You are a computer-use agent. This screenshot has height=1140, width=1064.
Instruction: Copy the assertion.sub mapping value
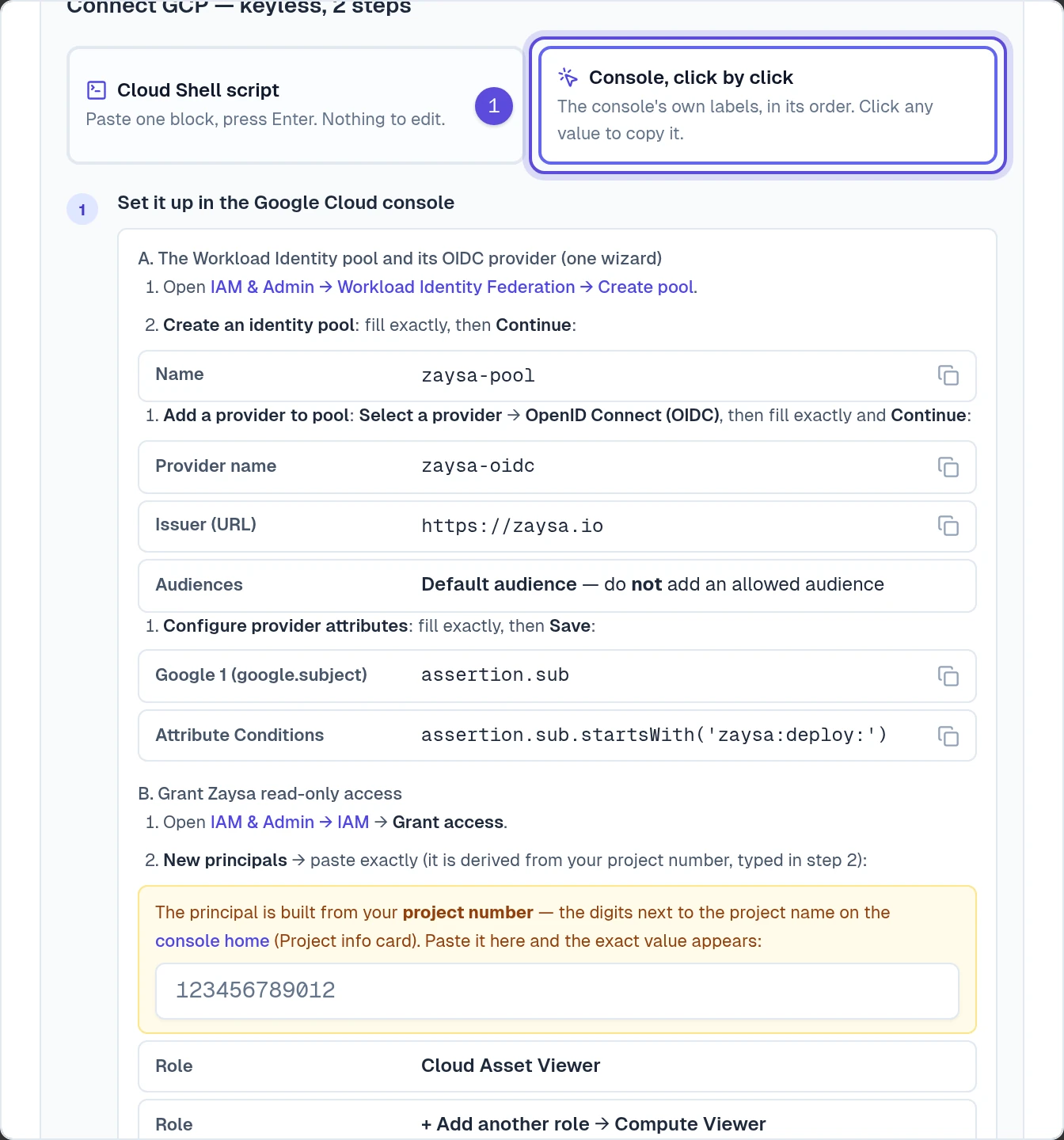click(948, 675)
